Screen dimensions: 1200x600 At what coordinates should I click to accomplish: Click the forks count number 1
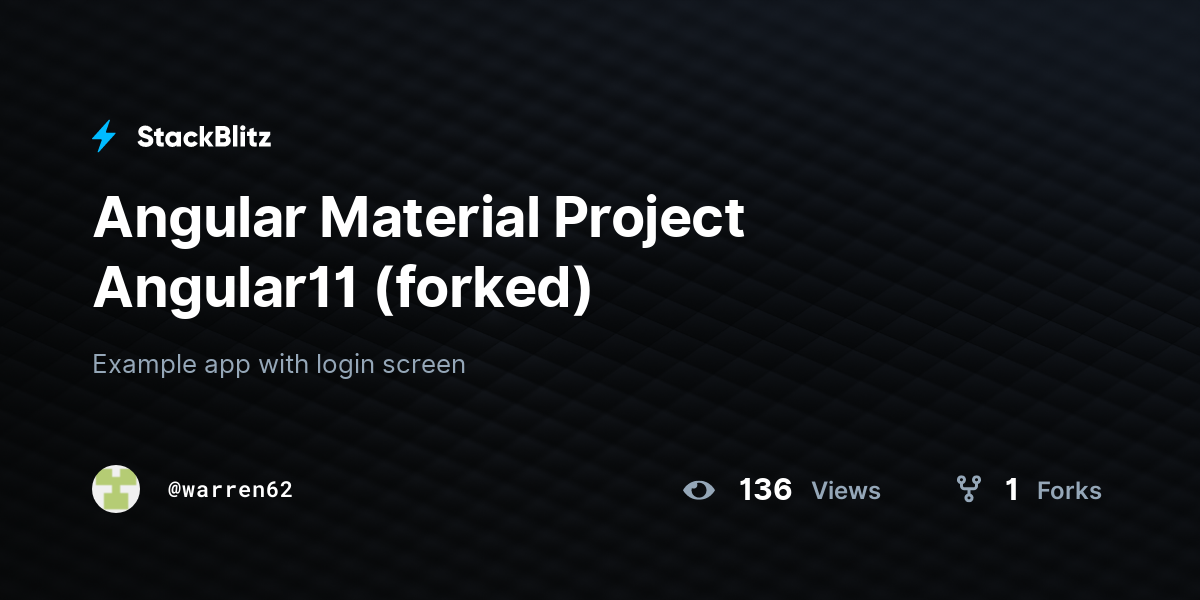tap(1012, 490)
